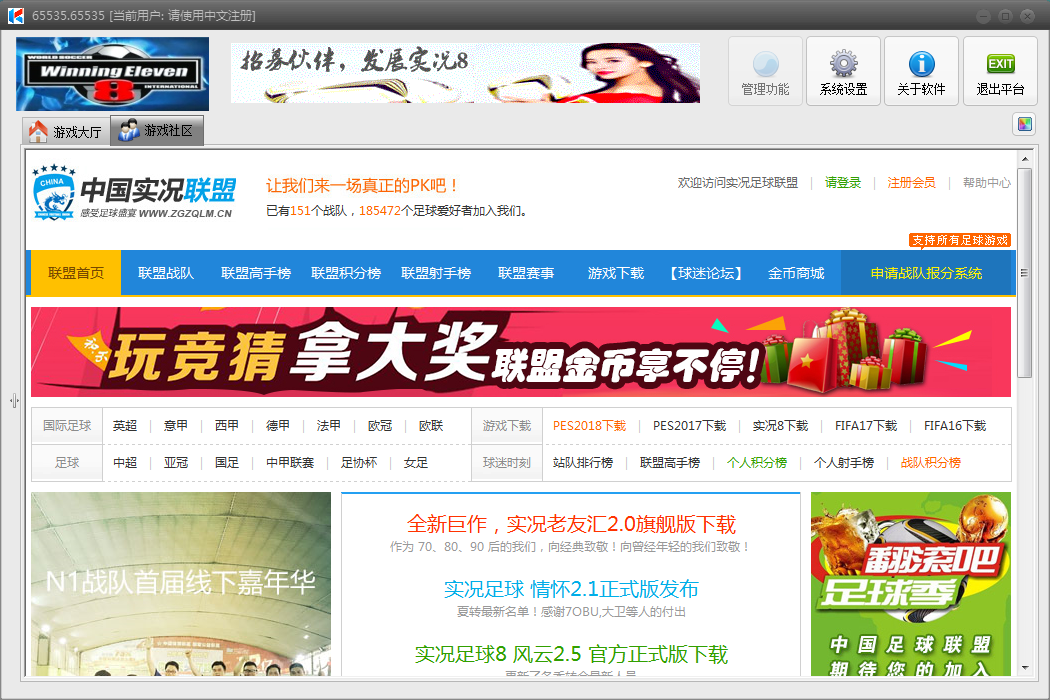Open 国足 link
Image resolution: width=1050 pixels, height=700 pixels.
(x=226, y=463)
